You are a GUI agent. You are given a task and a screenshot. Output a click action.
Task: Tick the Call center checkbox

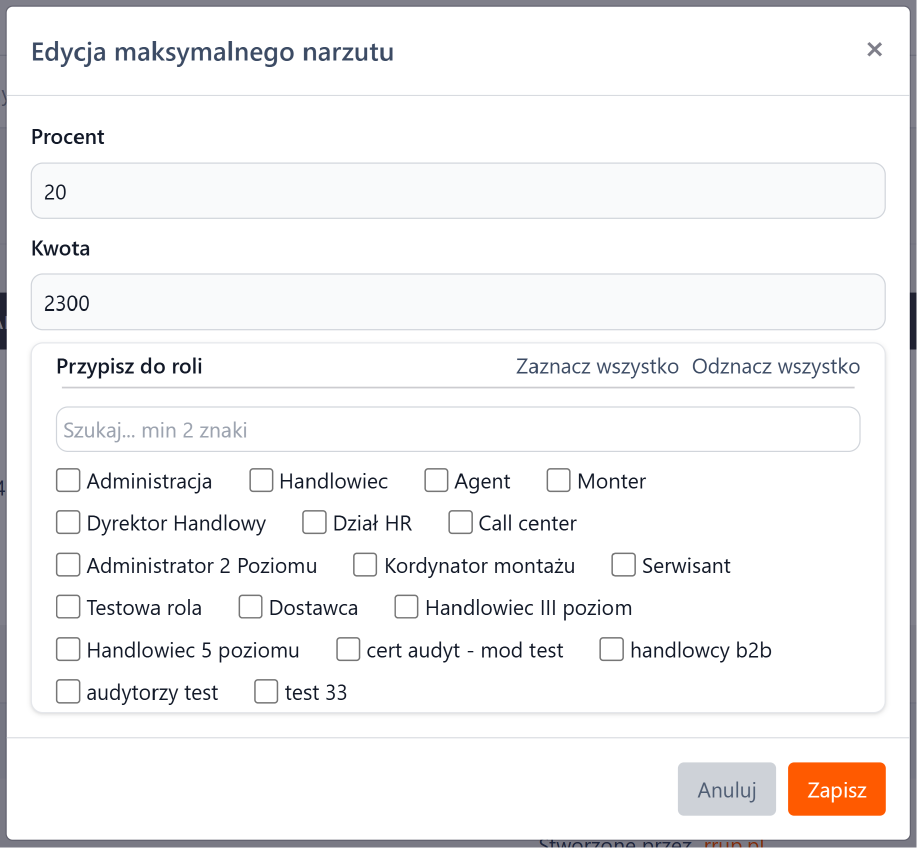(x=460, y=523)
